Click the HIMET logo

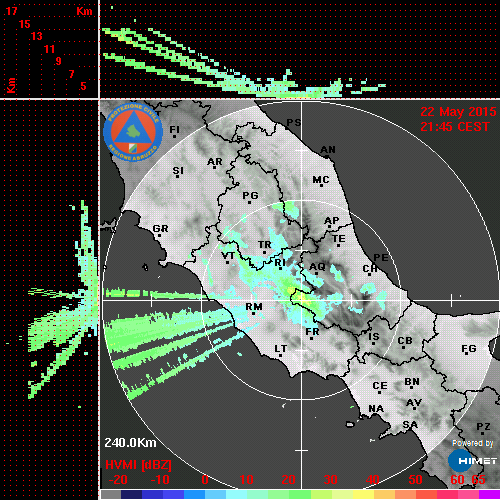pos(473,461)
